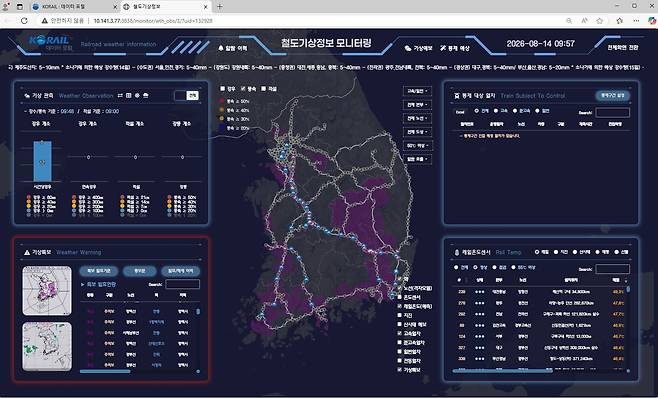The height and width of the screenshot is (398, 658).
Task: Toggle the 일반열차 map layer checkbox
Action: click(400, 351)
